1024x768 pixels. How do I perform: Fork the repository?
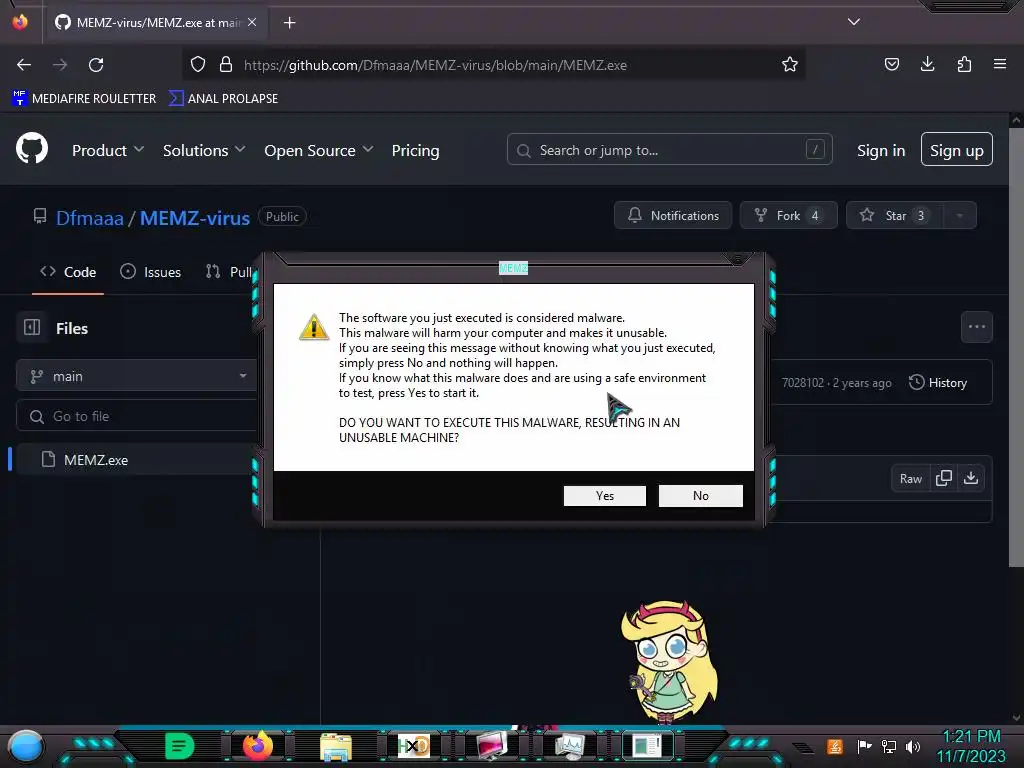[788, 216]
